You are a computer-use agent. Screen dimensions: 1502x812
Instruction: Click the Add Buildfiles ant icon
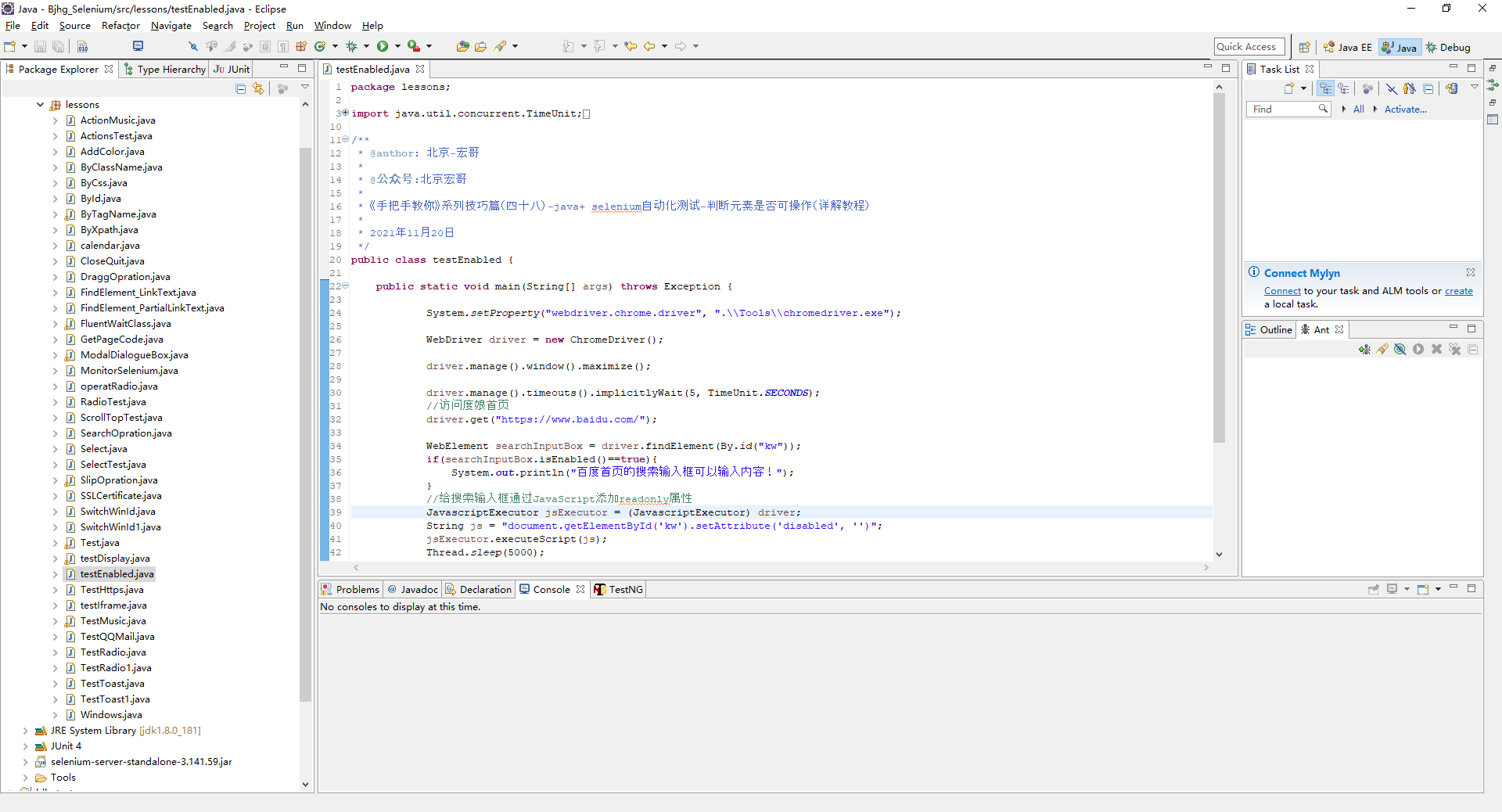point(1364,350)
